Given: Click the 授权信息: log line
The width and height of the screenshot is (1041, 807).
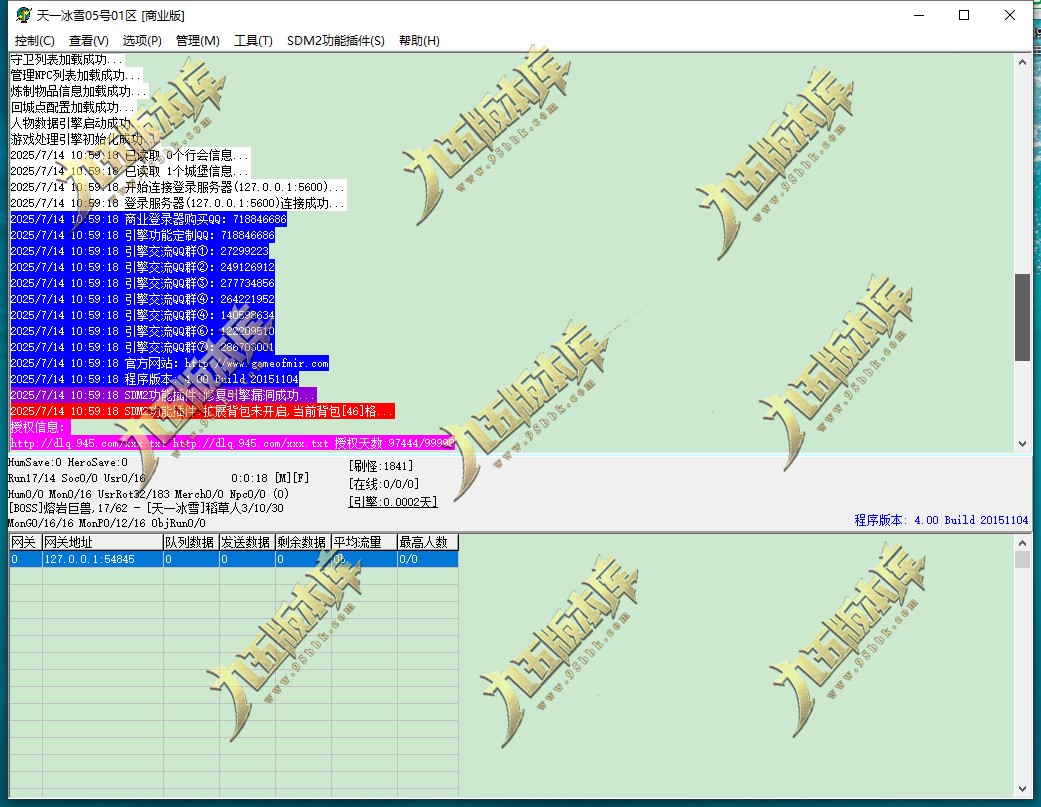Looking at the screenshot, I should [40, 427].
